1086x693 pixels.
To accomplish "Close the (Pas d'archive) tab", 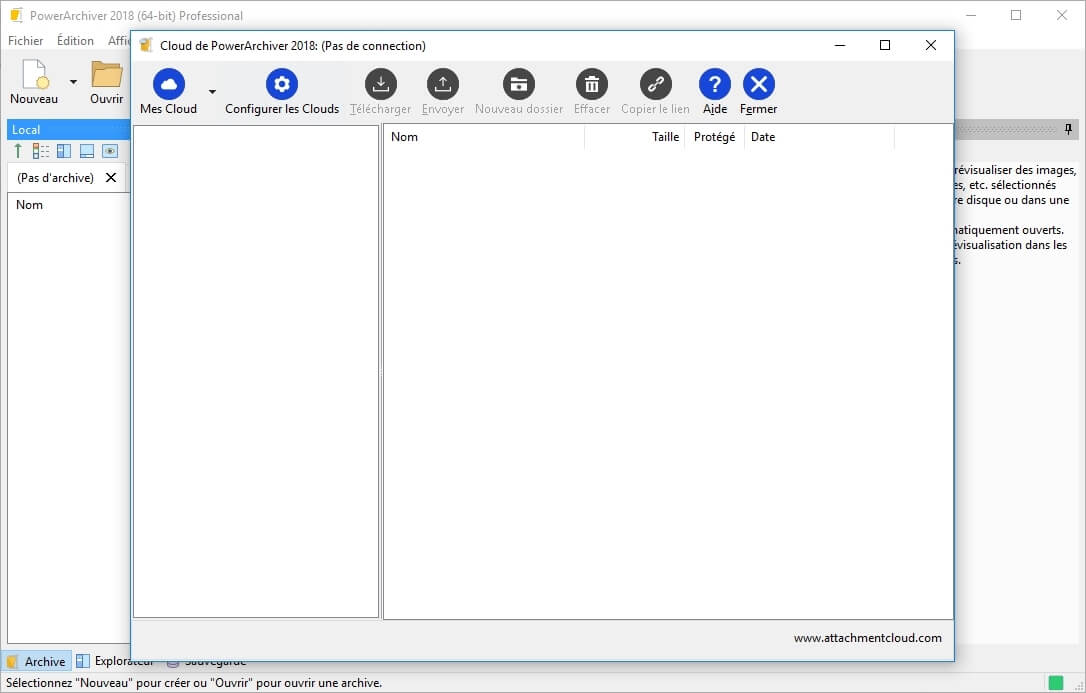I will click(111, 178).
